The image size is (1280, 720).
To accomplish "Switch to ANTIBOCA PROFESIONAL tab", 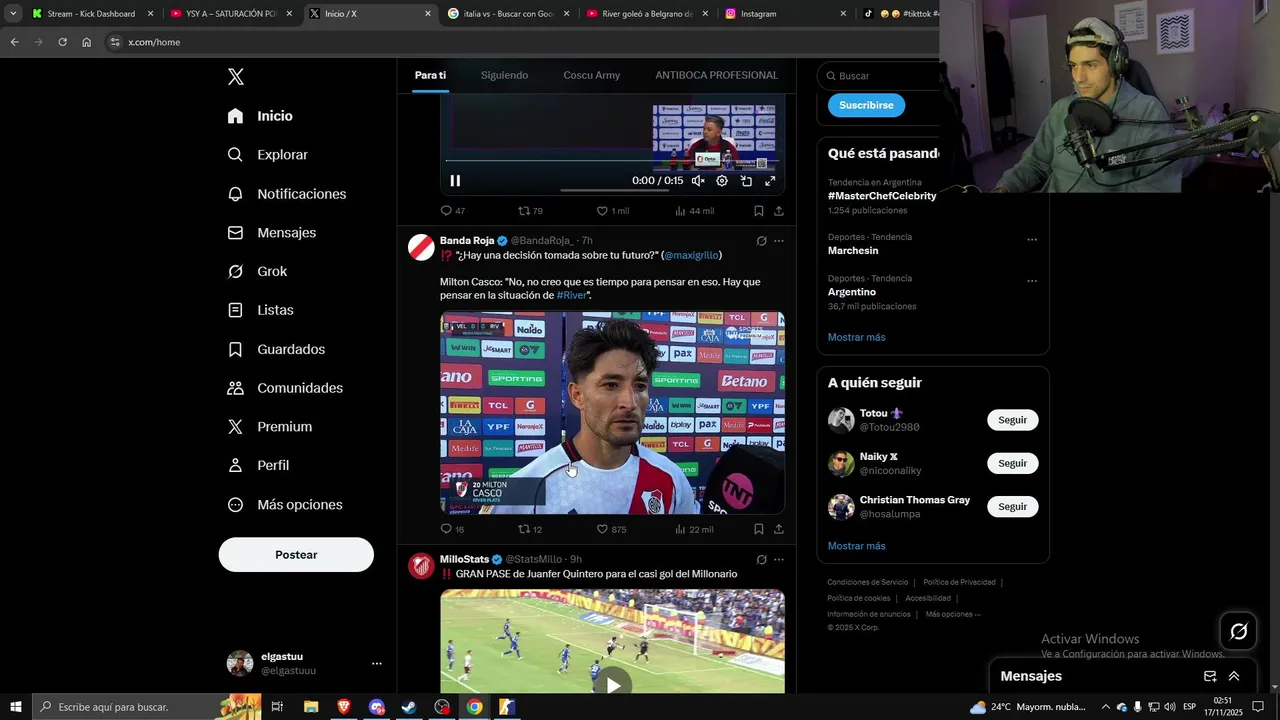I will 716,75.
